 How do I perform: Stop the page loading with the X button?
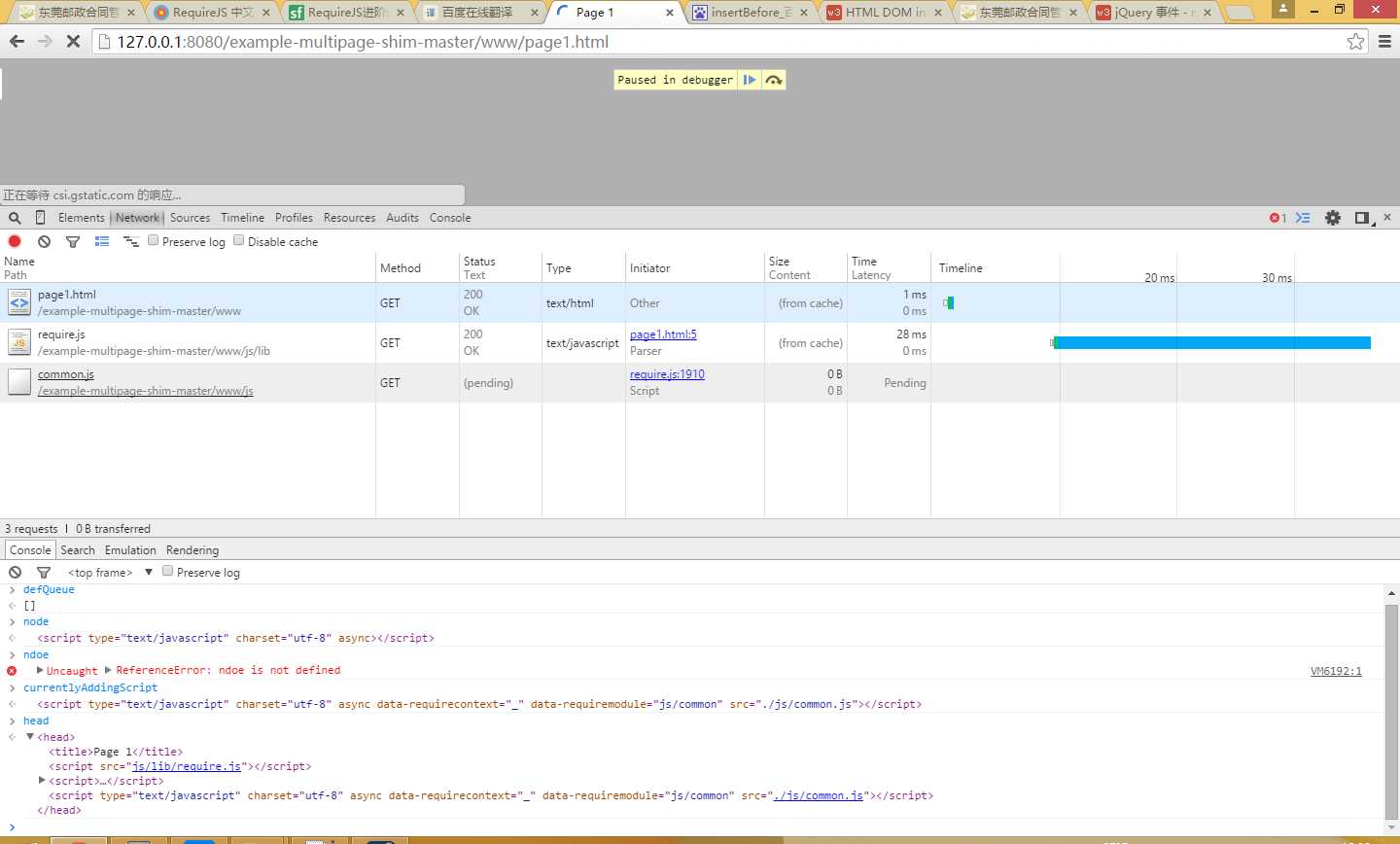click(73, 42)
